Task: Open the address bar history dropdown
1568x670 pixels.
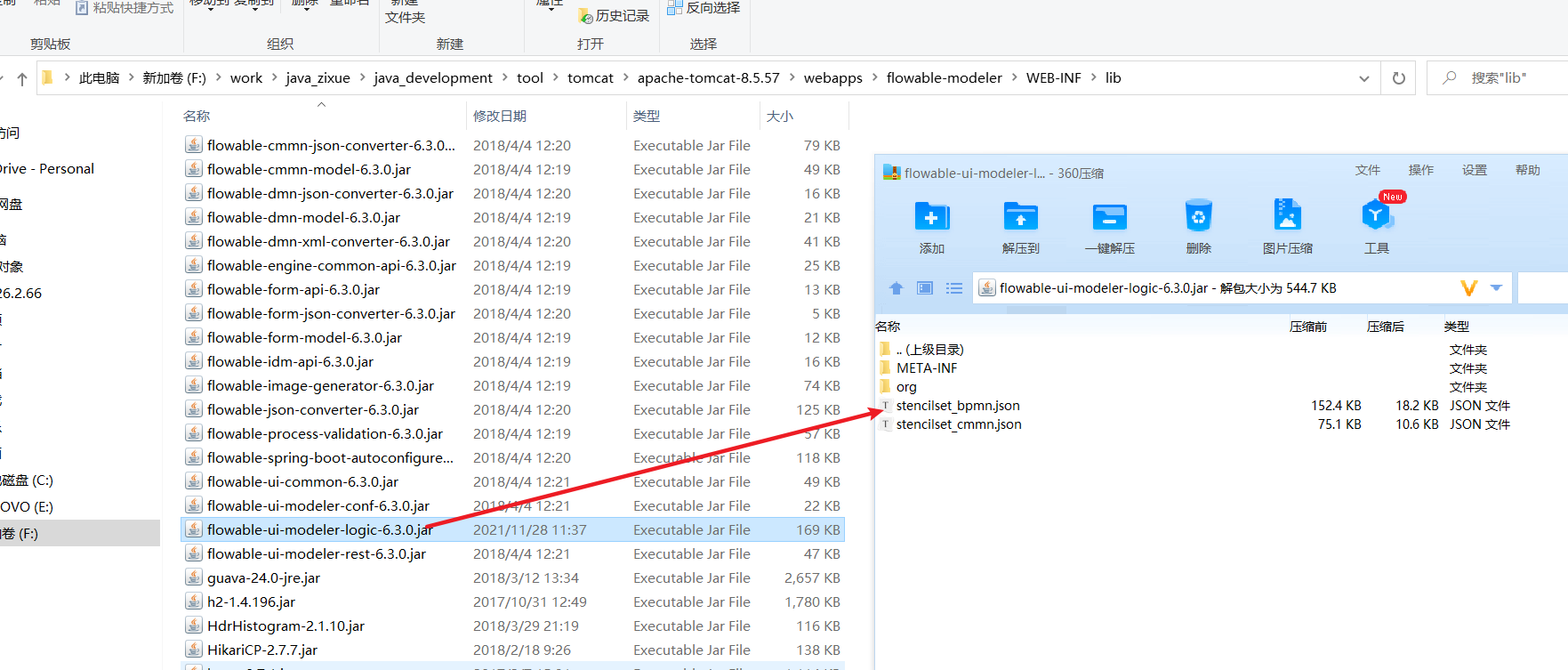Action: (1364, 78)
